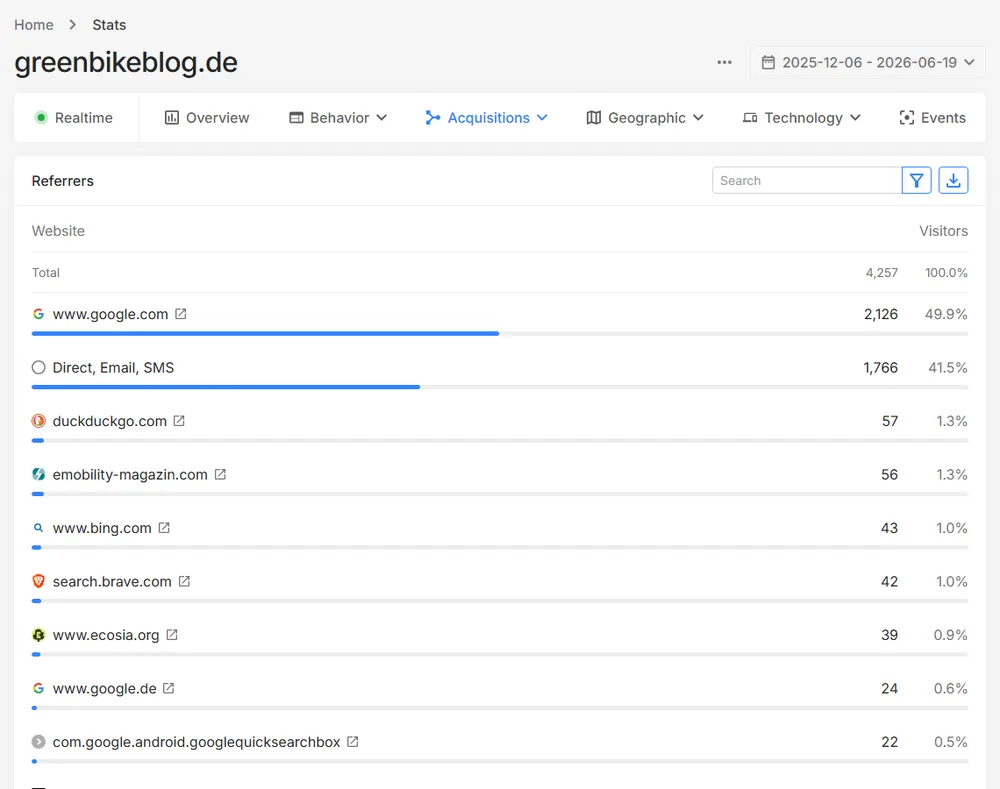Open external link icon for com.google.android.googlequicksearchbox
Screen dimensions: 1000x789
[x=353, y=742]
